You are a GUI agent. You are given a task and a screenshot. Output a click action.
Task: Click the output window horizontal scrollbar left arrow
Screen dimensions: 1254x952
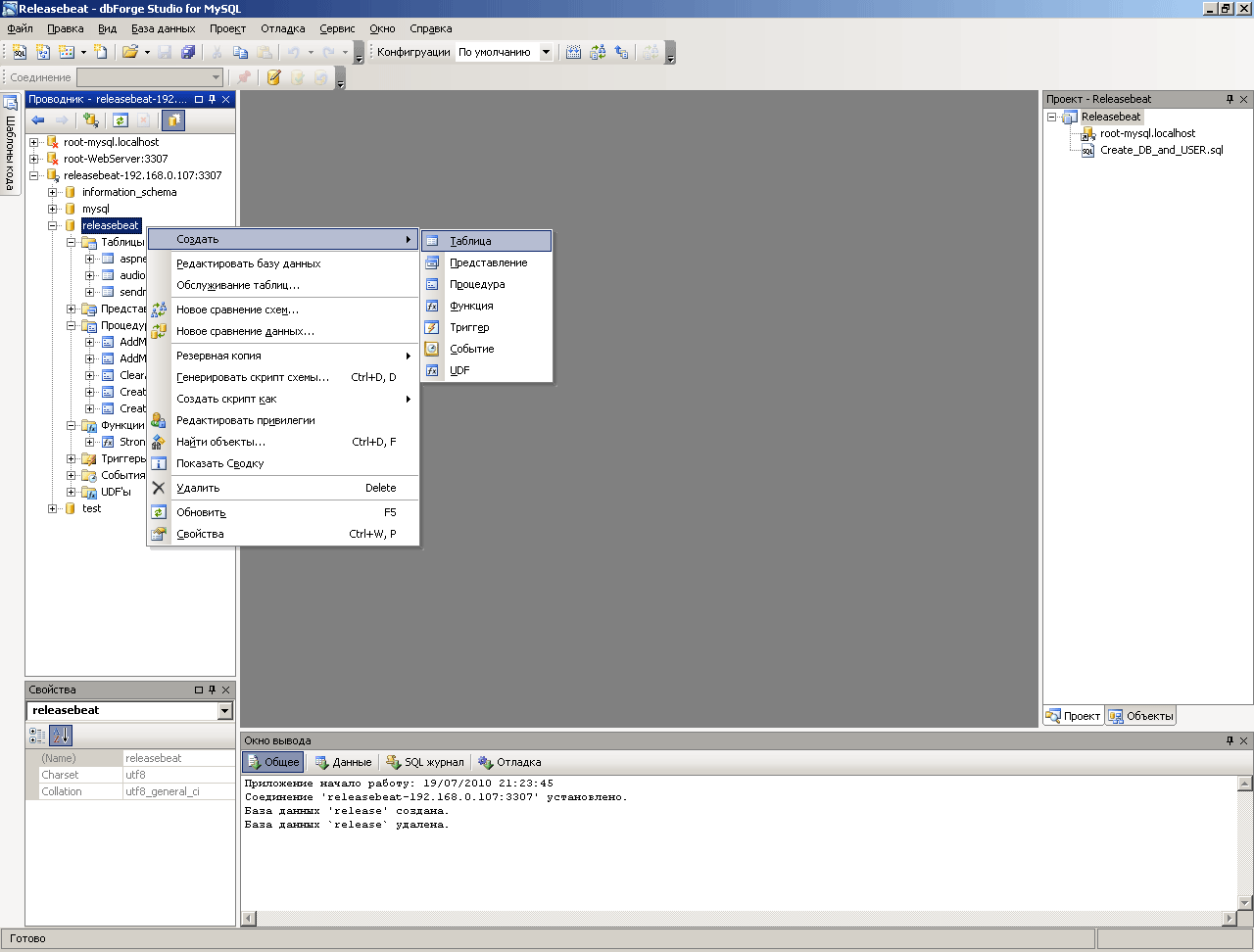click(x=249, y=919)
